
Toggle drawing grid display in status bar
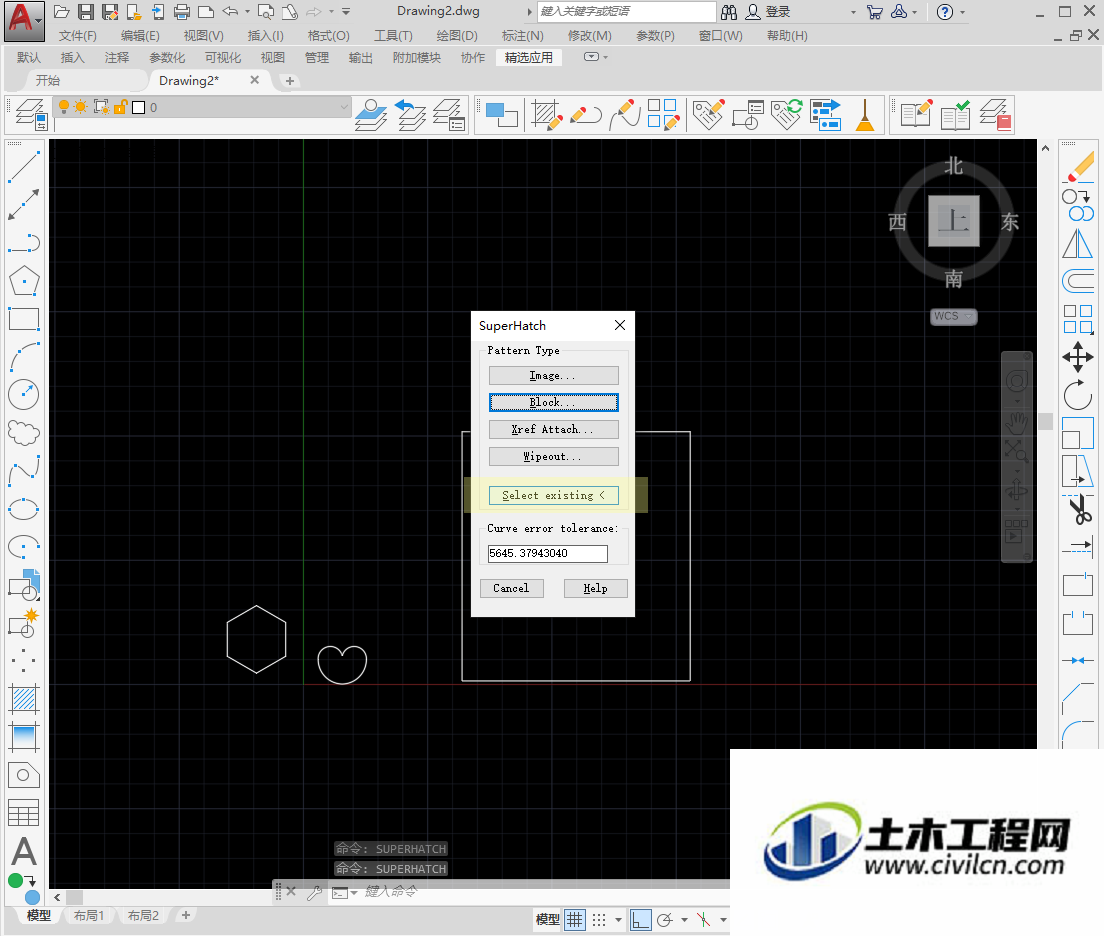(575, 920)
